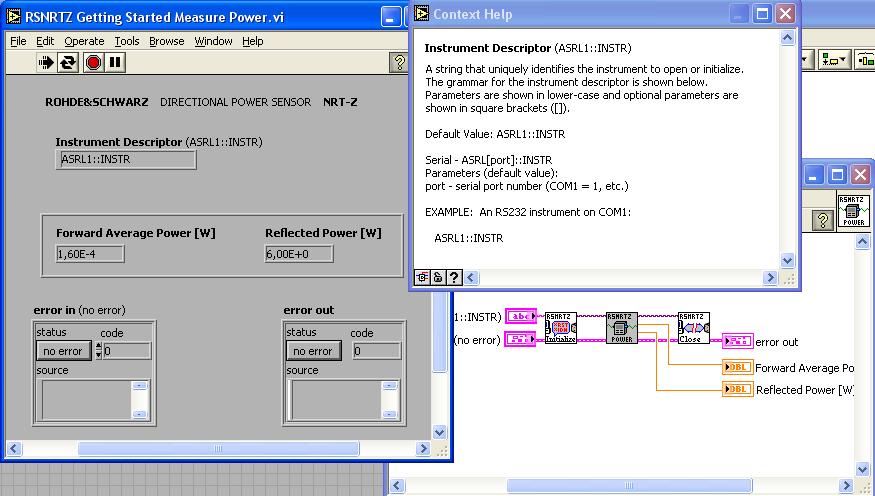Select the RSNRTZ Power VI node in the diagram
Image resolution: width=875 pixels, height=496 pixels.
pos(621,328)
